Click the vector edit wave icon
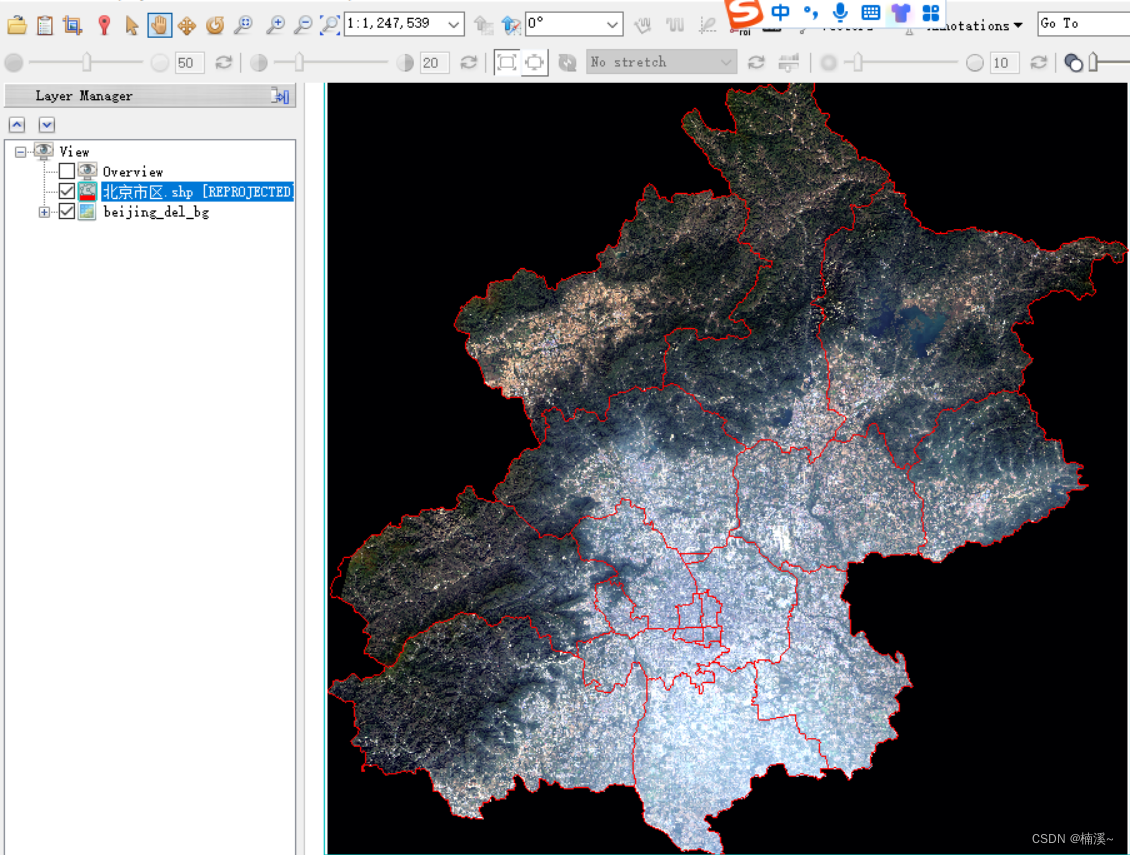This screenshot has height=855, width=1130. pyautogui.click(x=675, y=25)
